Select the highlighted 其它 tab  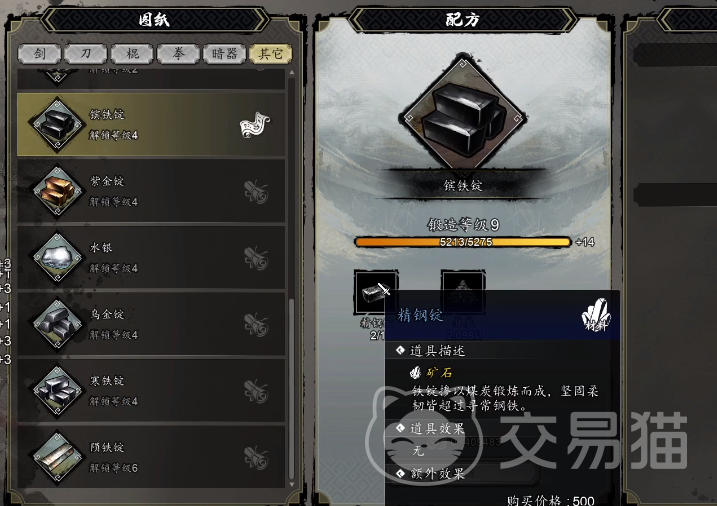[271, 54]
